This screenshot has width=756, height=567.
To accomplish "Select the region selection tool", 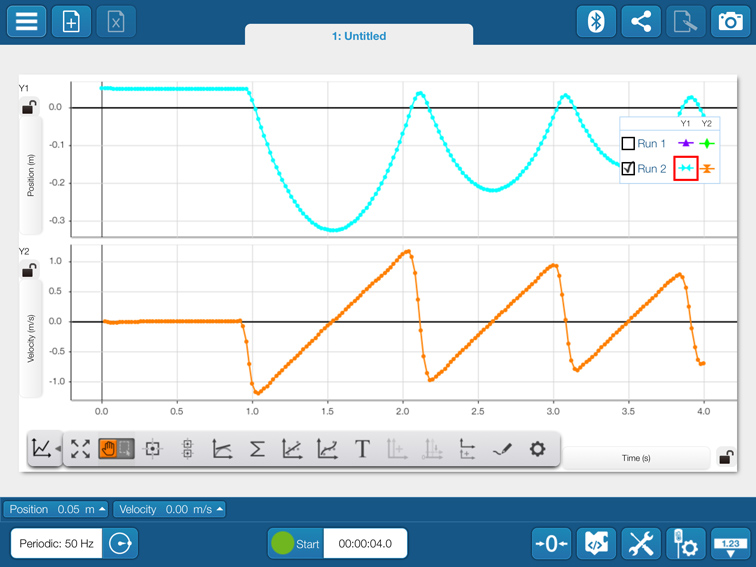I will point(125,449).
